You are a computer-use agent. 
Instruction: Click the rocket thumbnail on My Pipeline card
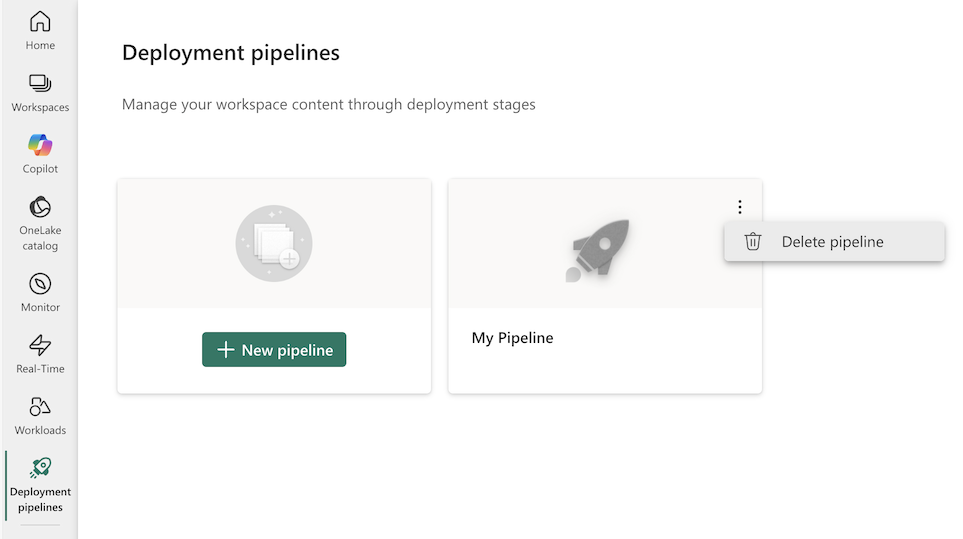(599, 248)
